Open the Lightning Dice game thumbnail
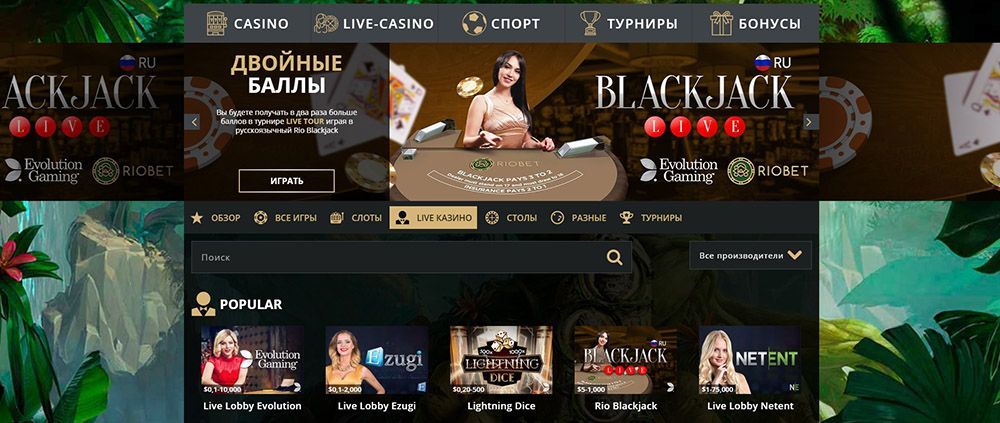Image resolution: width=1000 pixels, height=423 pixels. pyautogui.click(x=501, y=360)
